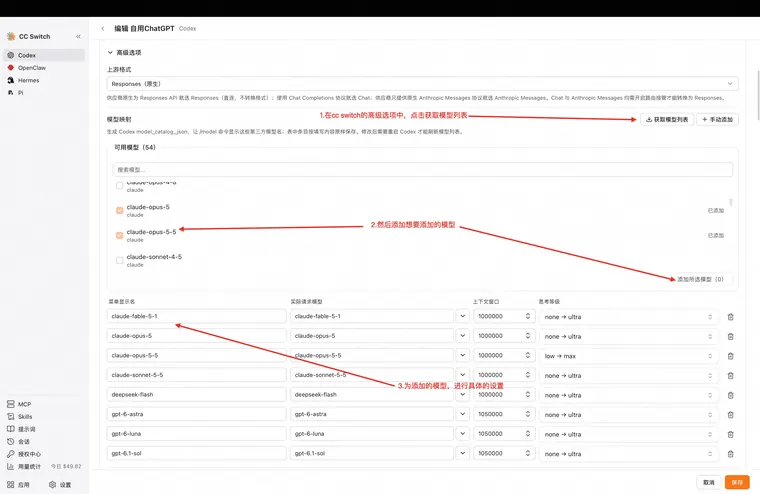Screen dimensions: 760x494
Task: Edit the actual model field deepseek-flash
Action: [372, 394]
